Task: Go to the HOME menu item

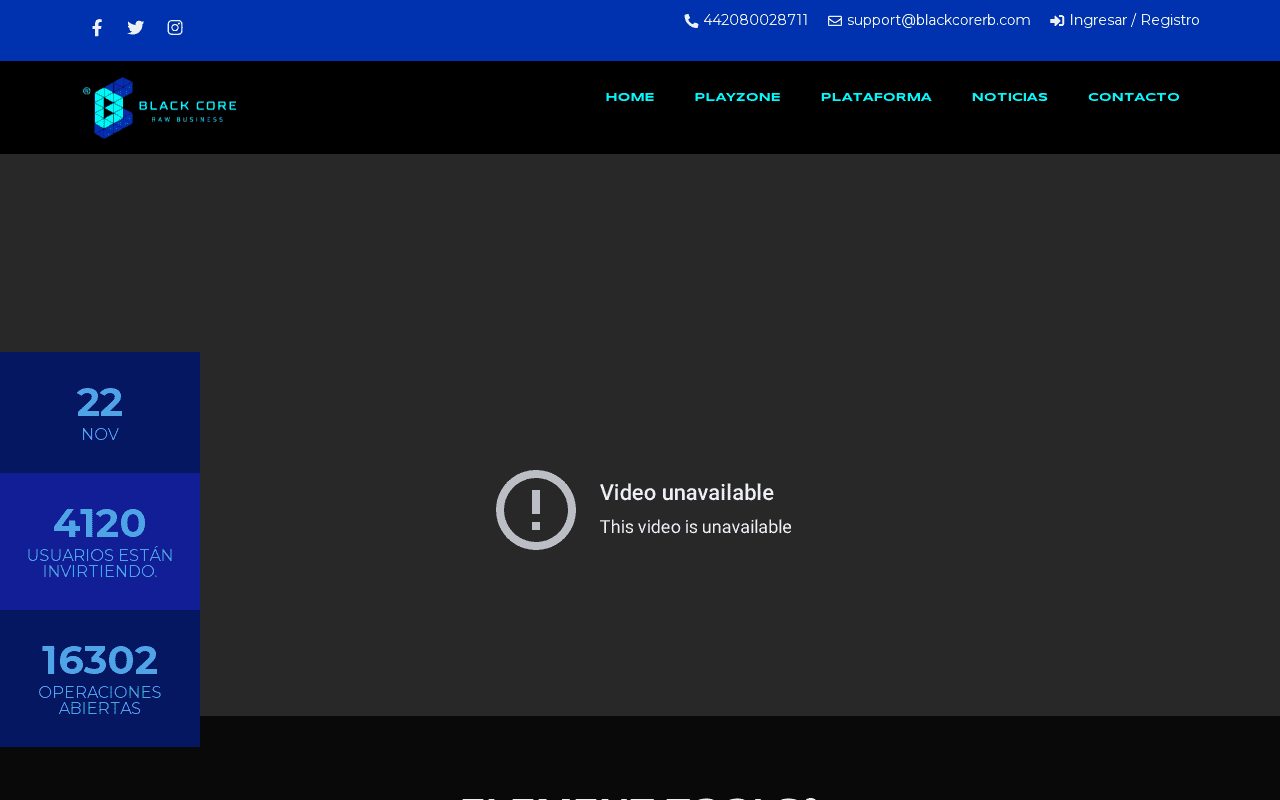Action: tap(630, 97)
